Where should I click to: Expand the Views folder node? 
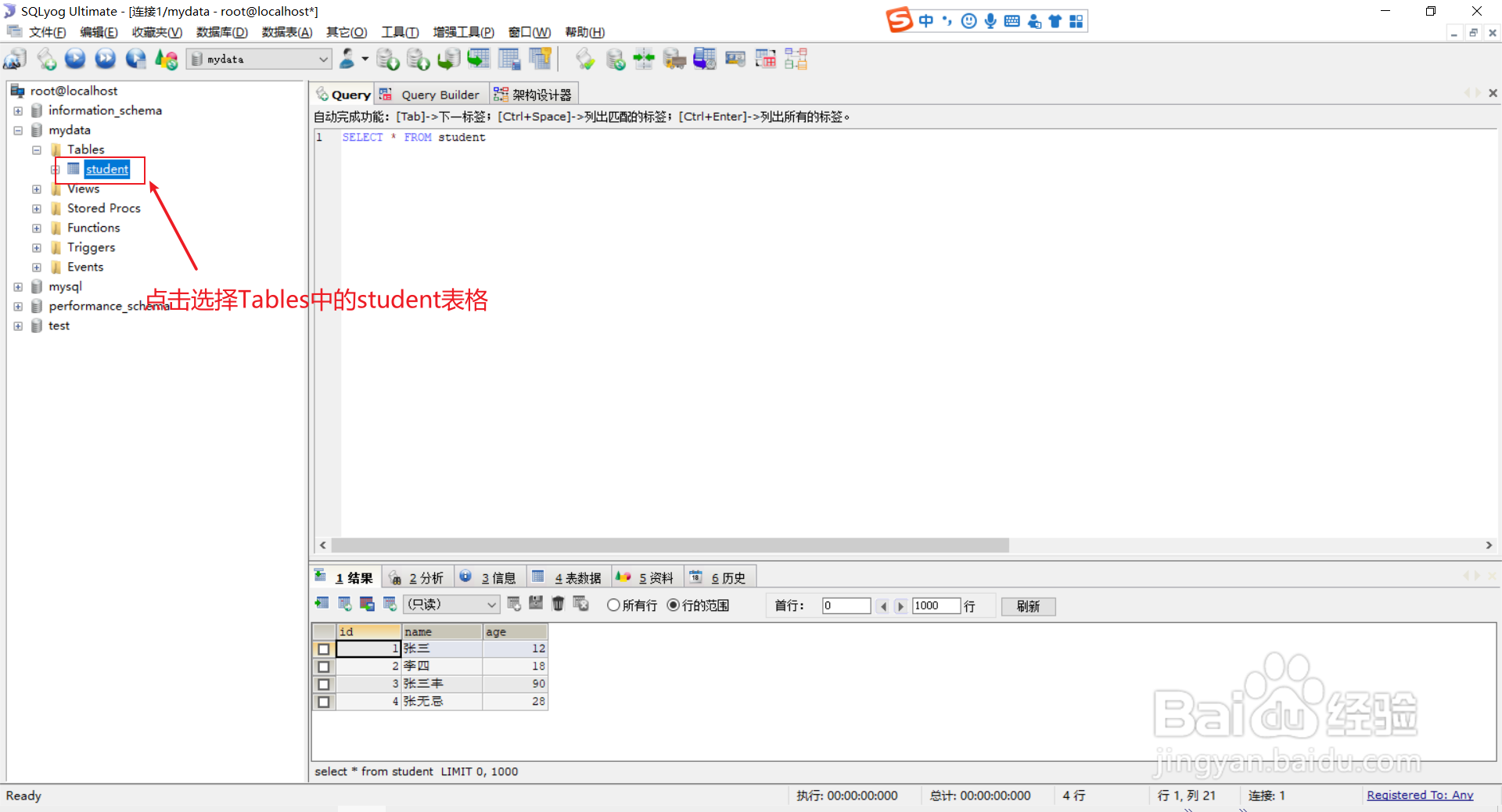point(37,189)
